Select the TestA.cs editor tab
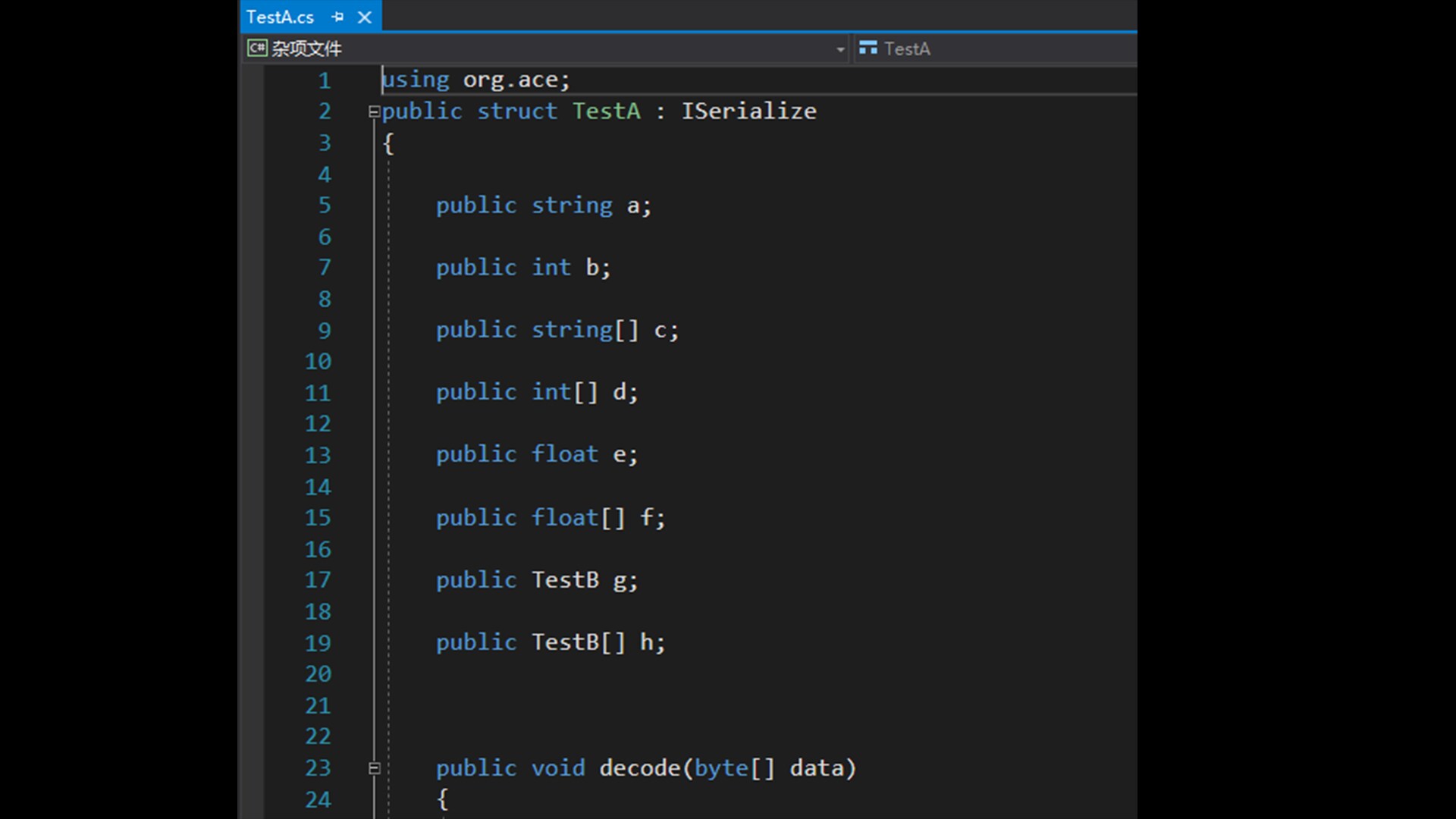This screenshot has height=819, width=1456. tap(281, 16)
